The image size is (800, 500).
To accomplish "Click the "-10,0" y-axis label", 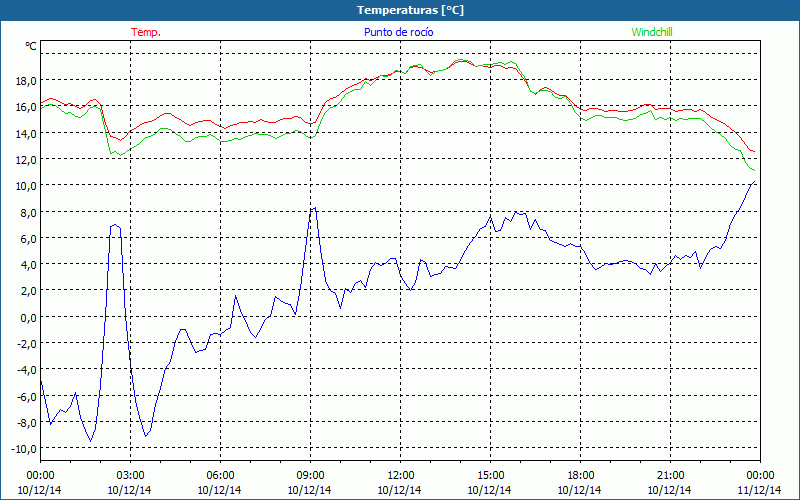I will [x=25, y=449].
